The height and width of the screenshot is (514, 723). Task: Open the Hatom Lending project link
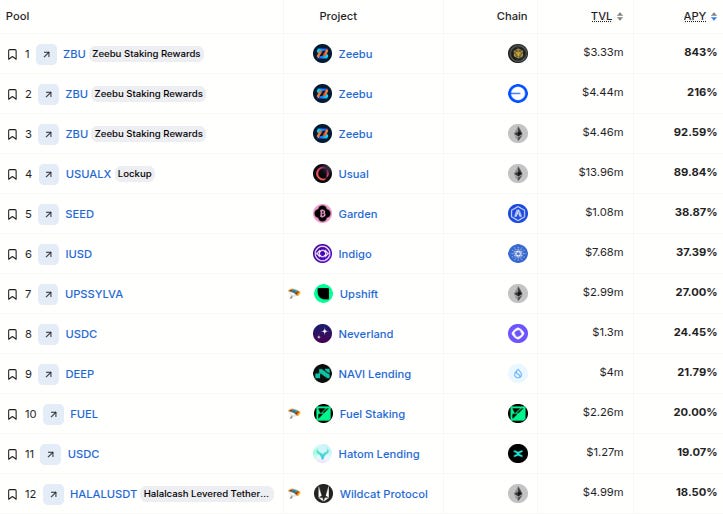[x=379, y=454]
